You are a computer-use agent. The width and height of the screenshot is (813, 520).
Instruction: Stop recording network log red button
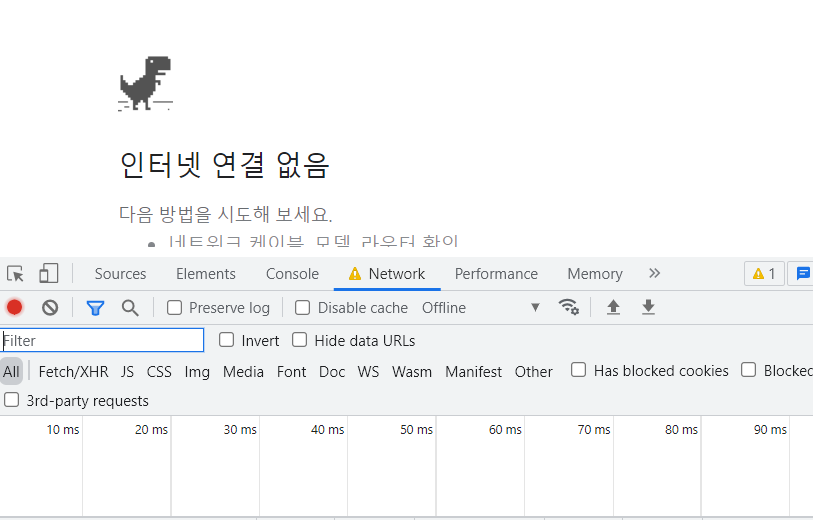click(x=15, y=307)
